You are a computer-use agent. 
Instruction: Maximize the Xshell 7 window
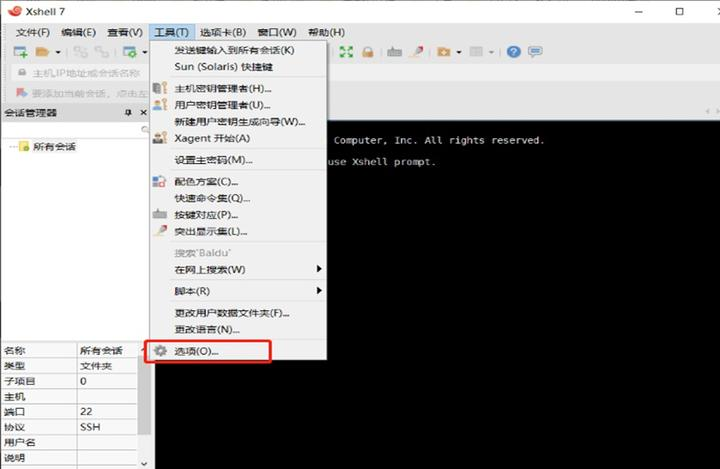tap(680, 11)
